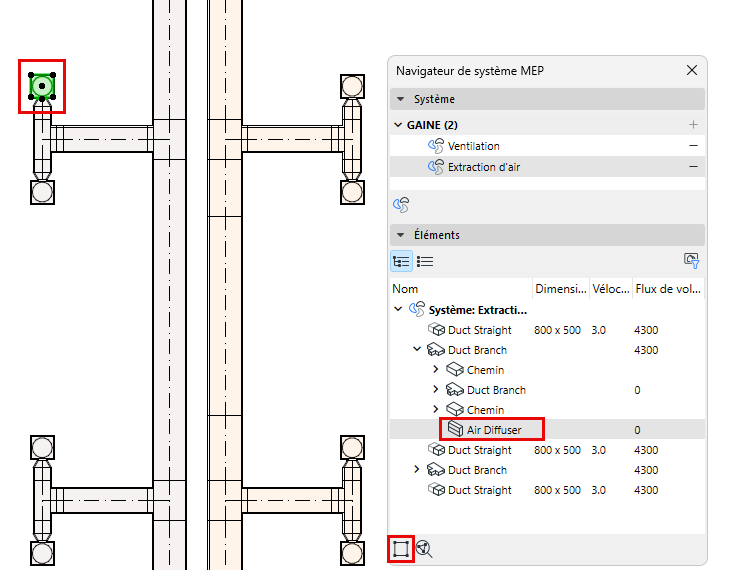730x570 pixels.
Task: Switch to flat list view
Action: [x=425, y=261]
